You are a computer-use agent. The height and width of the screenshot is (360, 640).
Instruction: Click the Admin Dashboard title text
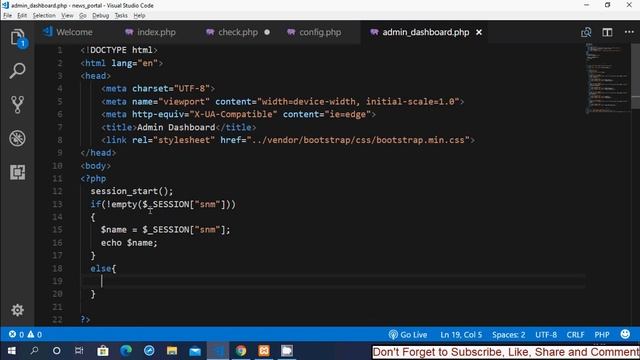[176, 127]
